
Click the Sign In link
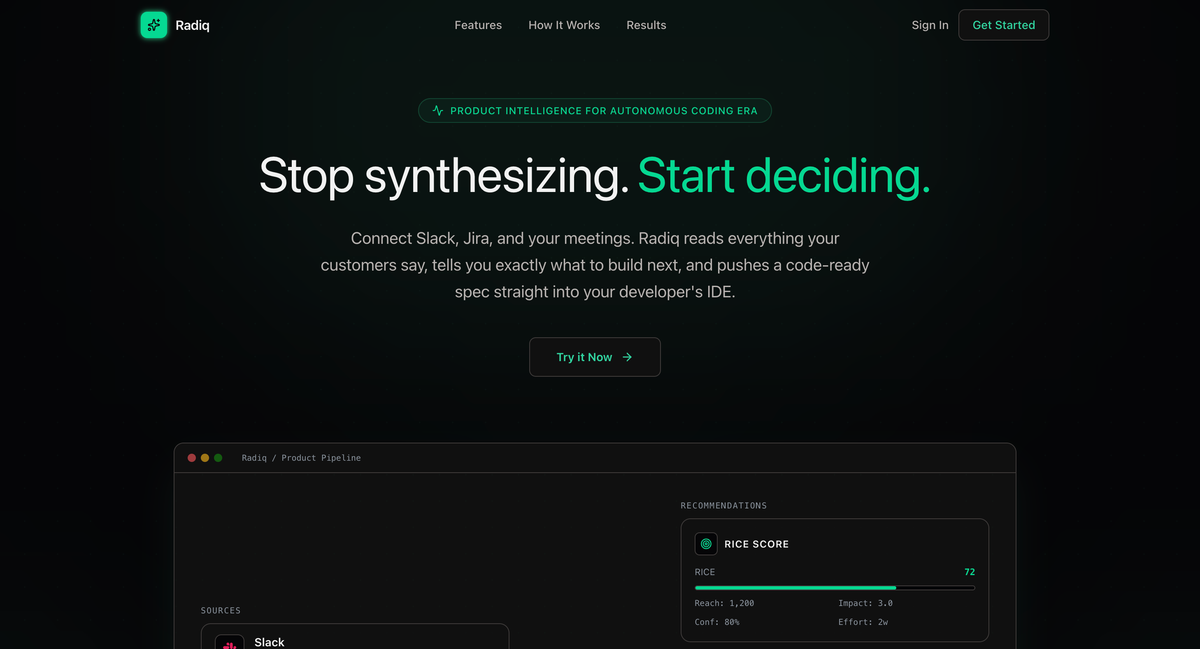[x=930, y=25]
